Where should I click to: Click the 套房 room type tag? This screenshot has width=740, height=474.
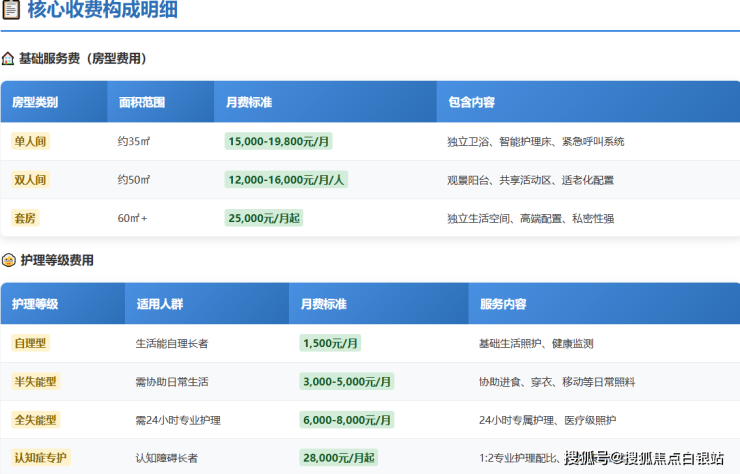coord(26,218)
